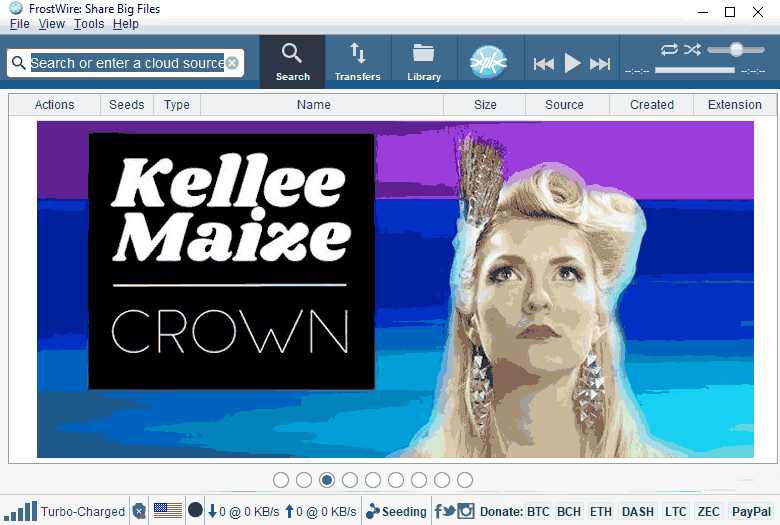The height and width of the screenshot is (525, 780).
Task: Sort results by Seeds column
Action: 127,105
